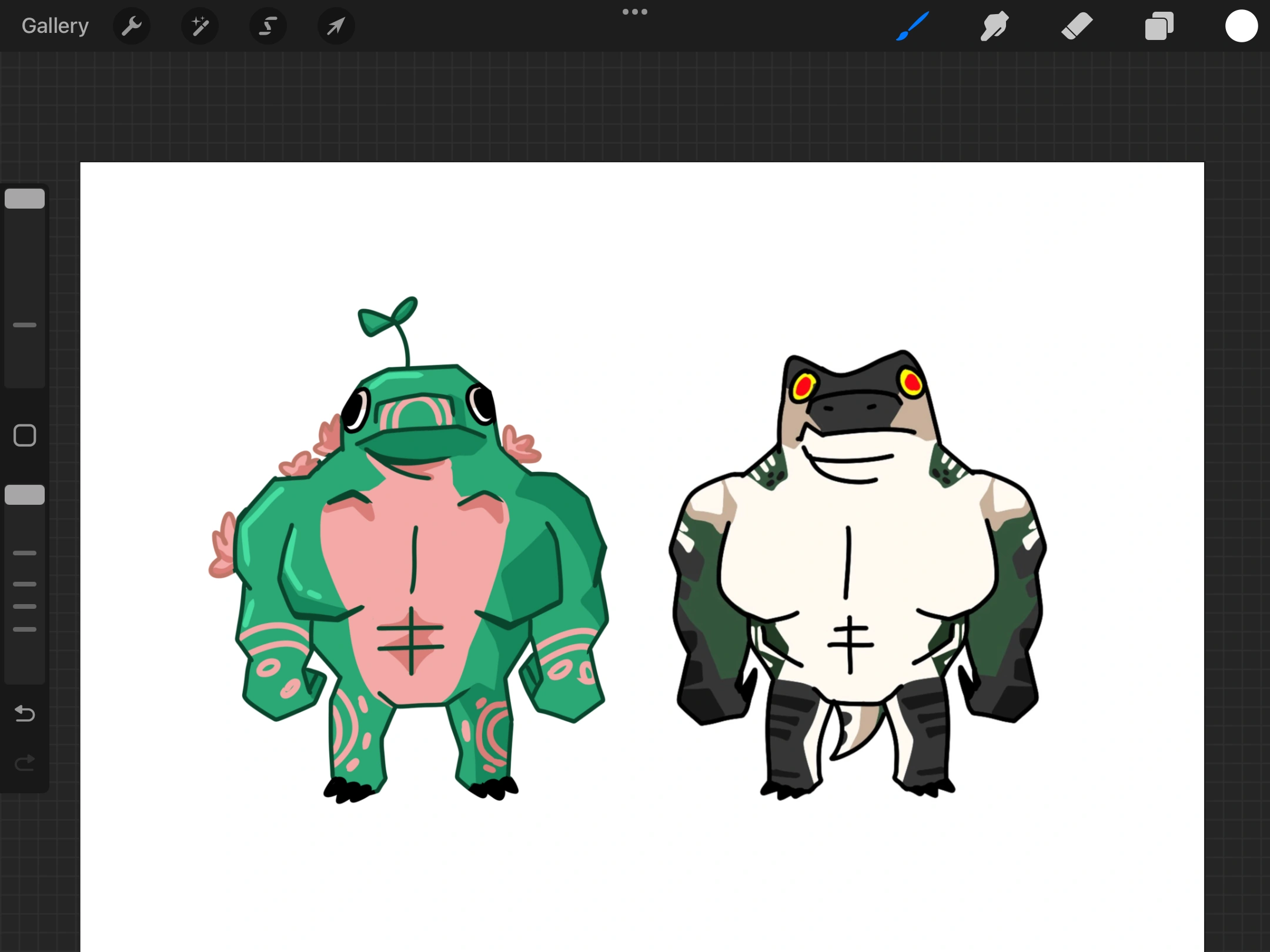Select the Selection tool
The image size is (1270, 952).
[268, 25]
